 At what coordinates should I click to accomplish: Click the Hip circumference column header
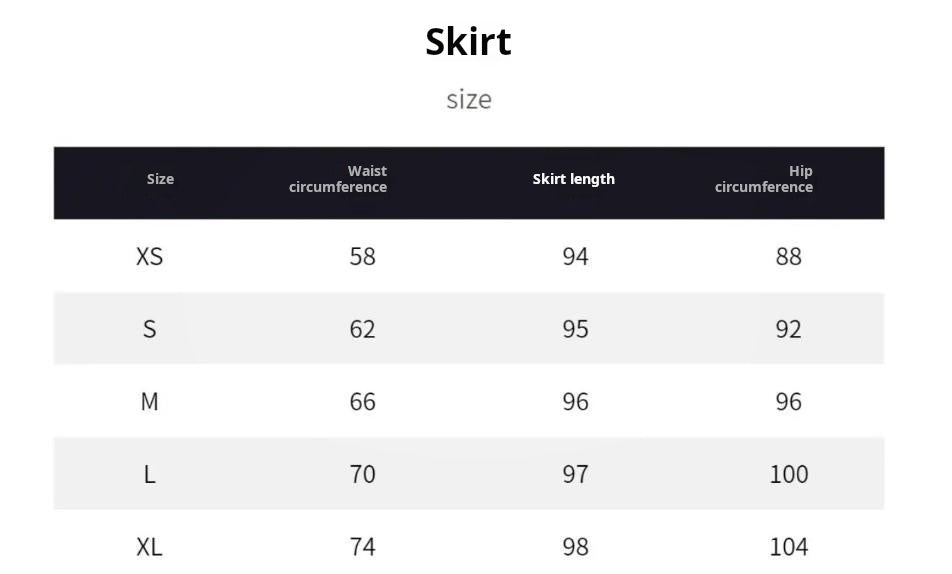pos(764,179)
